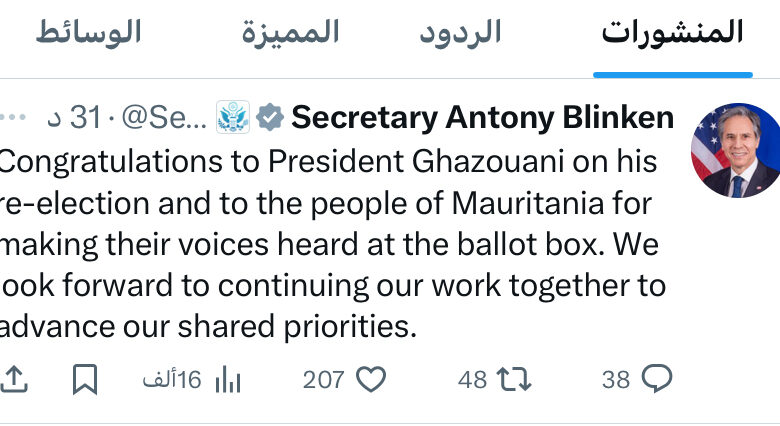
Task: View post analytics bar chart icon
Action: tap(228, 379)
